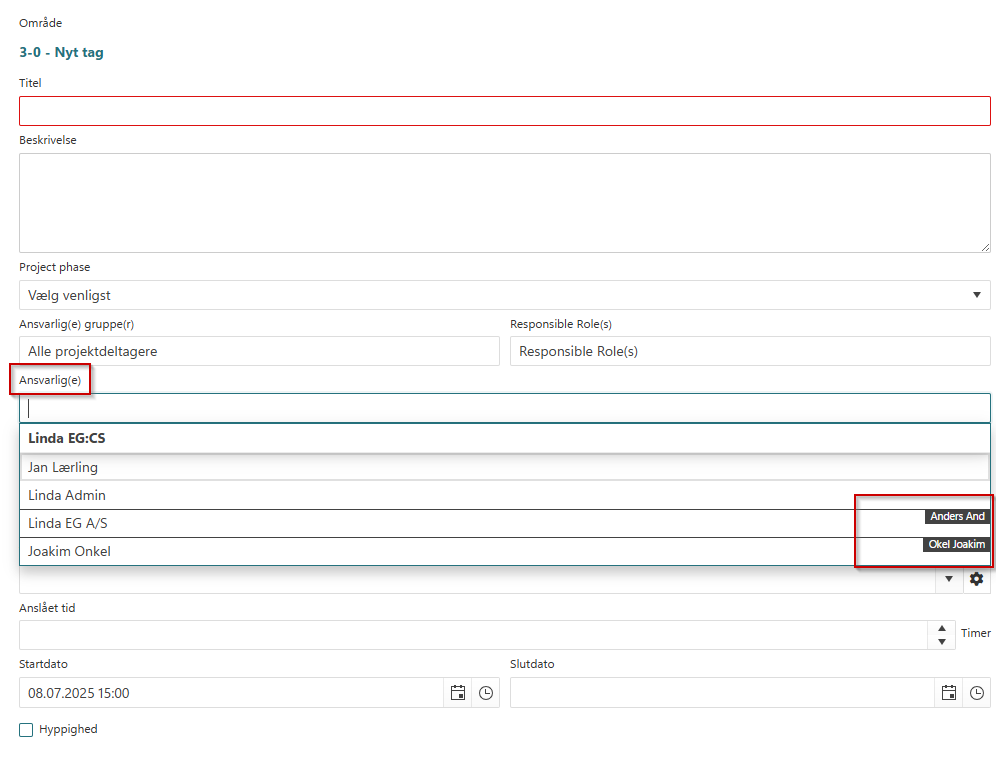Viewport: 996px width, 759px height.
Task: Click the Ansvarlig(e) search input
Action: (x=504, y=408)
